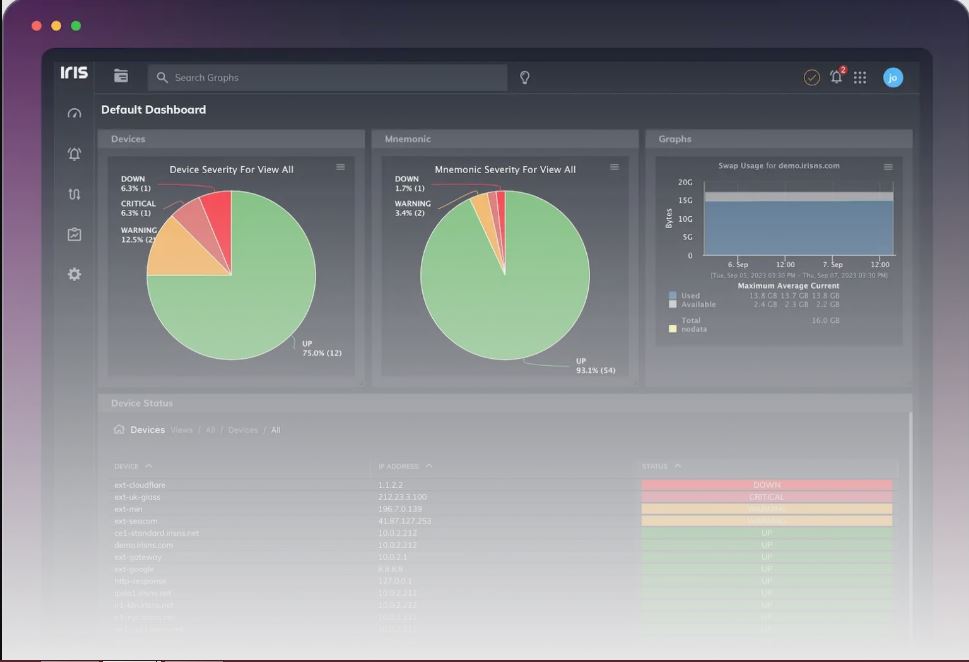The height and width of the screenshot is (662, 969).
Task: Open the Mnemonic Severity chart hamburger menu
Action: [614, 168]
